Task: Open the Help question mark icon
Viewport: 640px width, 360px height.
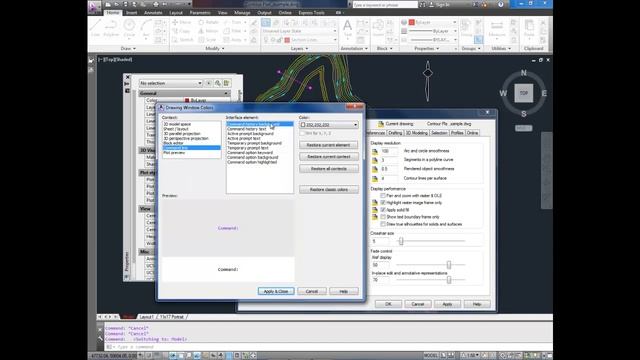Action: coord(501,4)
